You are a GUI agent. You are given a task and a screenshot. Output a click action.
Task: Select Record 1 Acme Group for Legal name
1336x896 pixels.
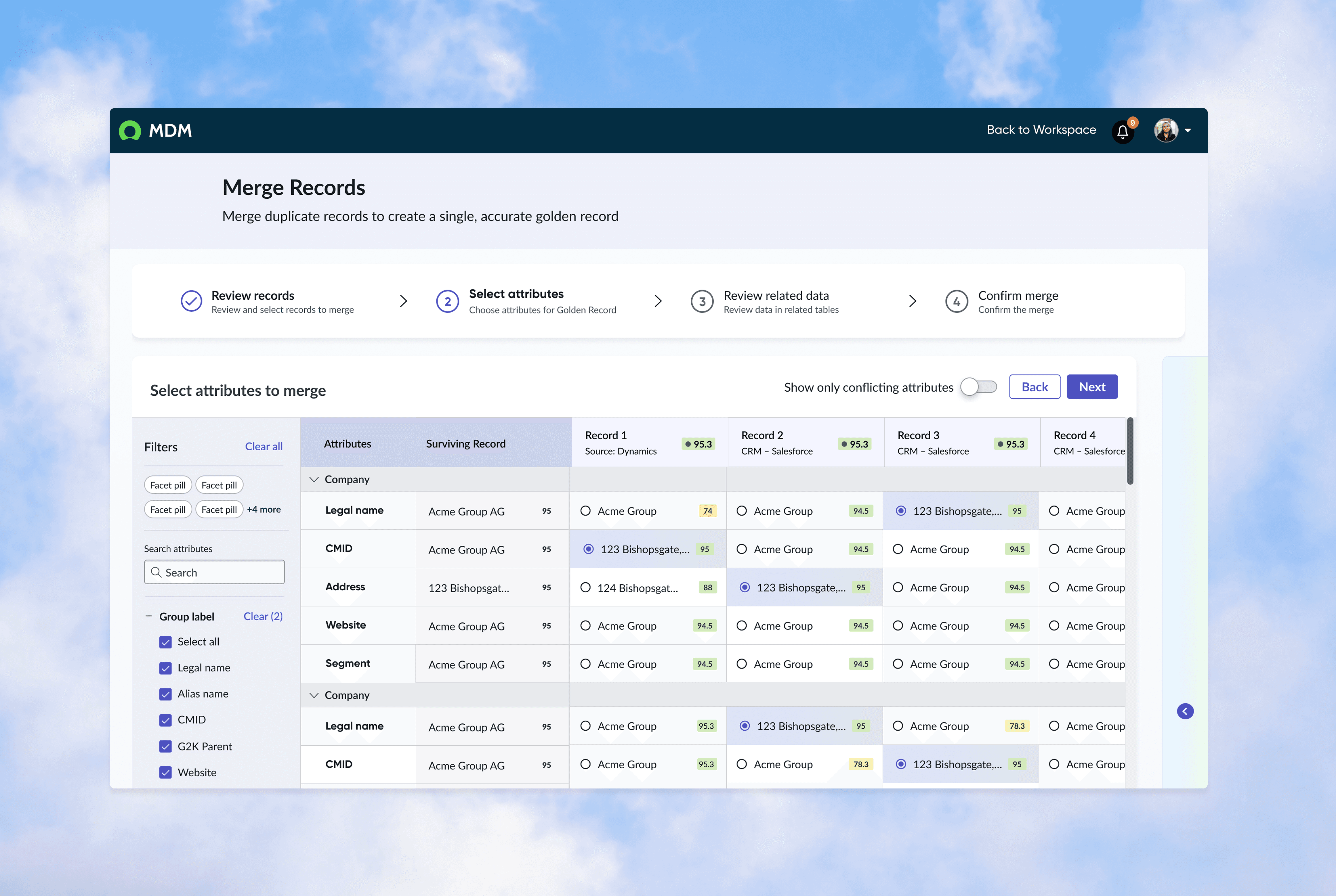tap(585, 511)
